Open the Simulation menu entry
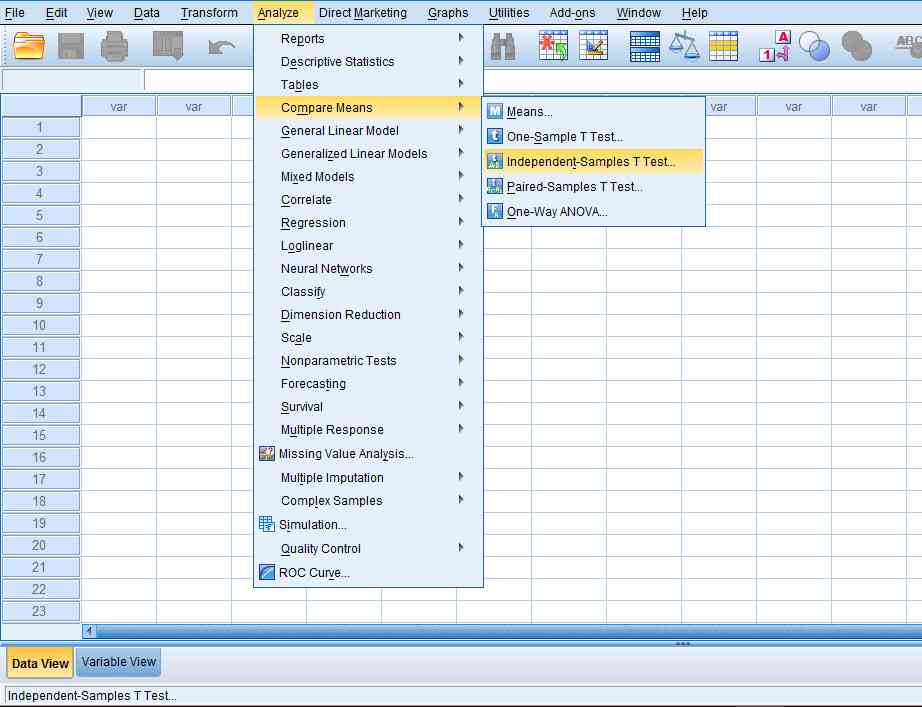Viewport: 922px width, 707px height. click(x=369, y=525)
